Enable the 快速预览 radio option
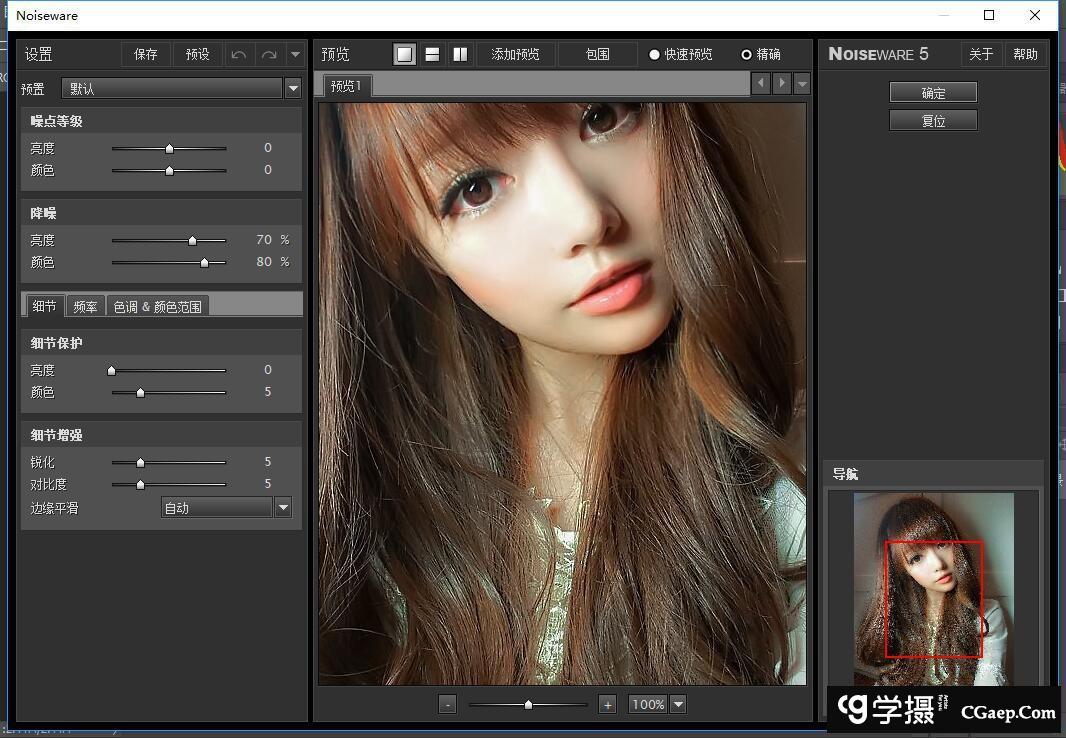1066x738 pixels. [x=655, y=54]
